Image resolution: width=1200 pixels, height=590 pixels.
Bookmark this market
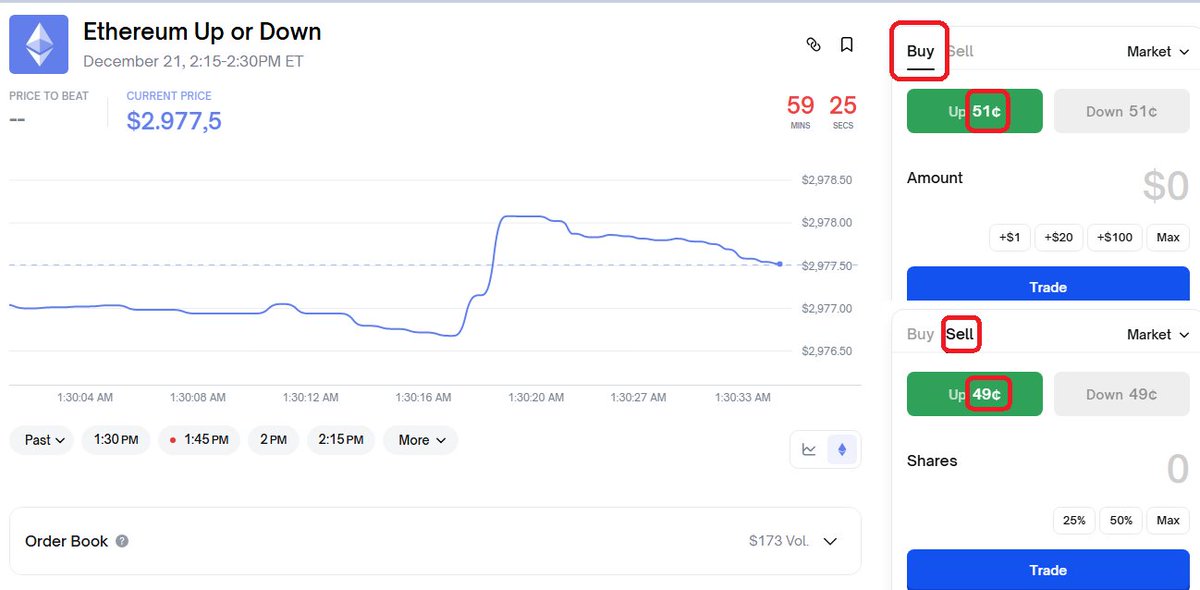[846, 44]
